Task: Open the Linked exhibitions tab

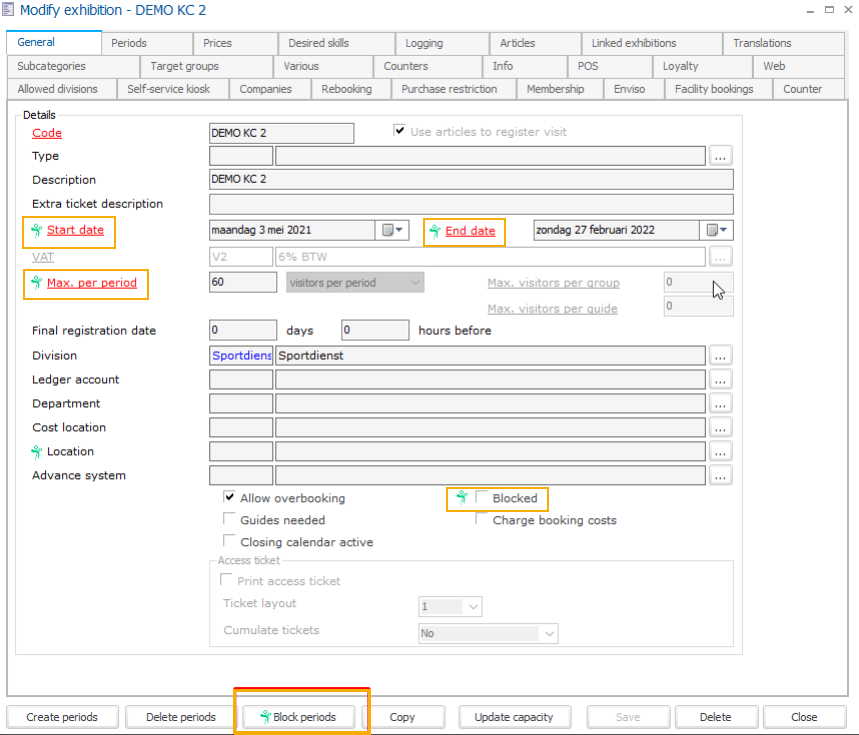Action: (633, 43)
